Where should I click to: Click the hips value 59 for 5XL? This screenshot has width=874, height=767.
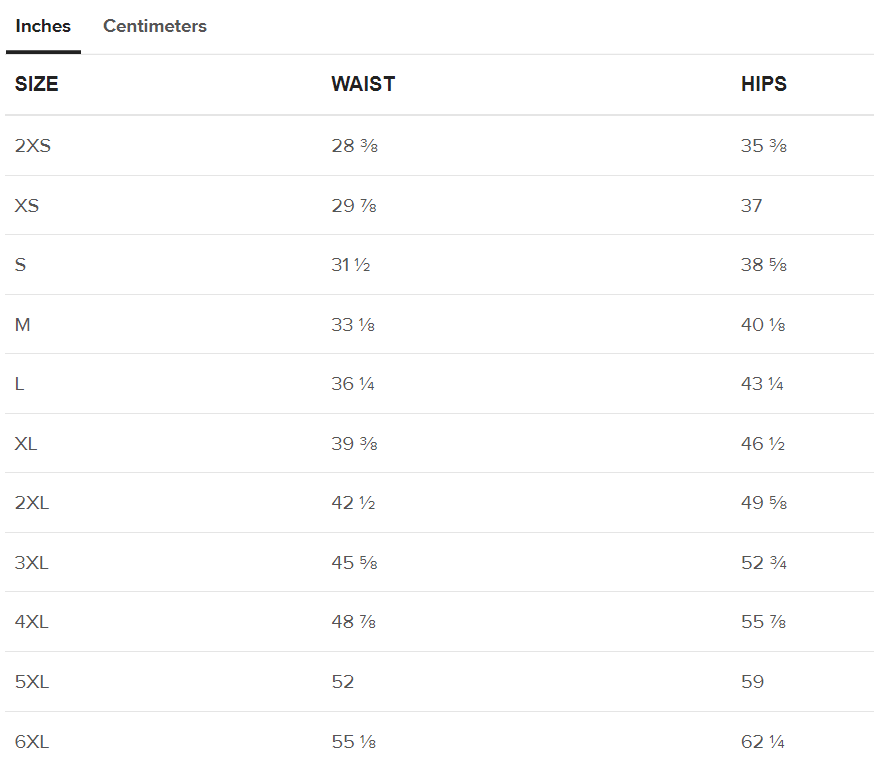(x=753, y=682)
